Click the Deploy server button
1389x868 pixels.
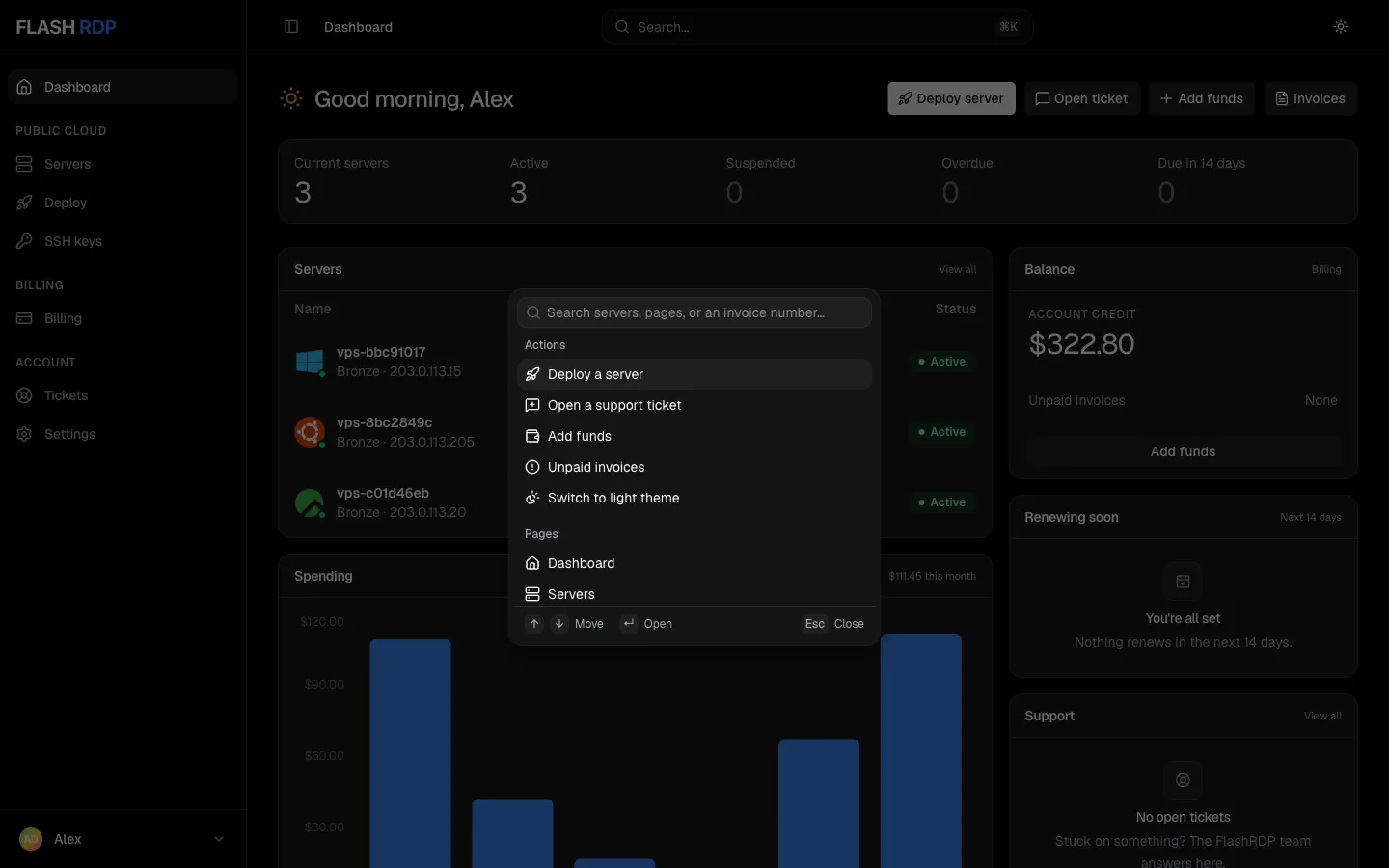tap(951, 98)
